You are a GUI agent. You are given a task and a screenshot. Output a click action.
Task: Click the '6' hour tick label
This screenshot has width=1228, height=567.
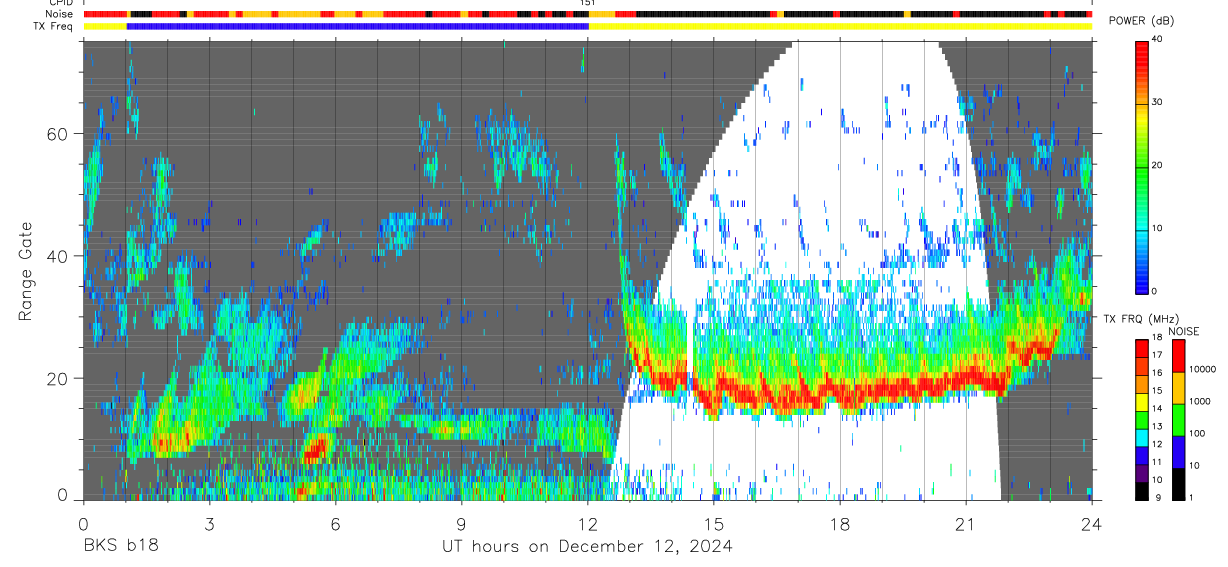(335, 524)
